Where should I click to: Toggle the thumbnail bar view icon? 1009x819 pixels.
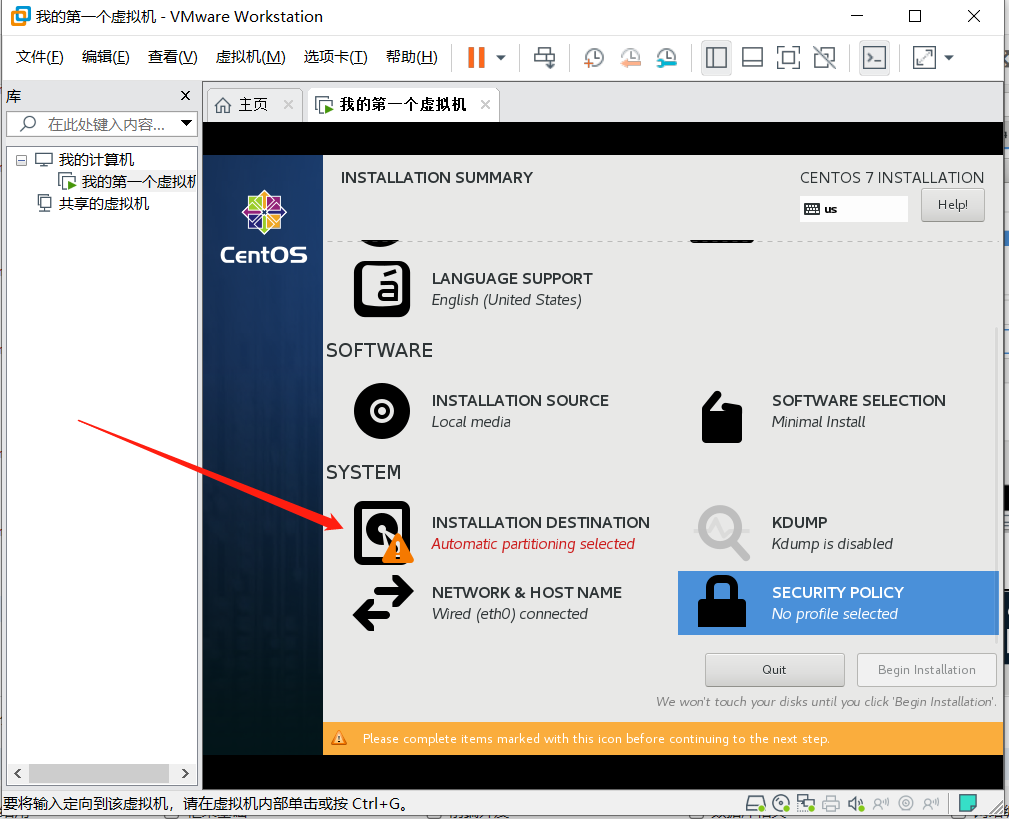752,57
